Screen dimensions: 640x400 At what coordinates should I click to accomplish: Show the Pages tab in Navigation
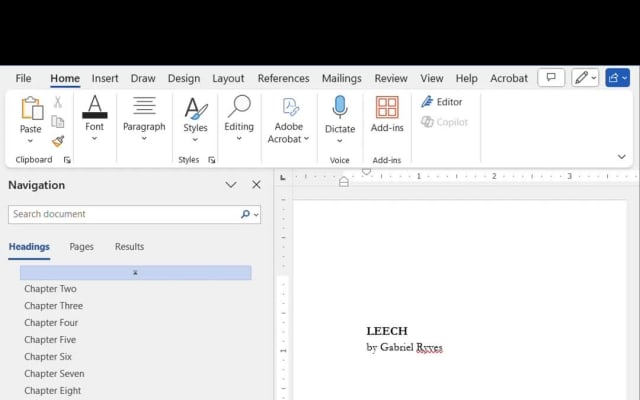coord(82,247)
